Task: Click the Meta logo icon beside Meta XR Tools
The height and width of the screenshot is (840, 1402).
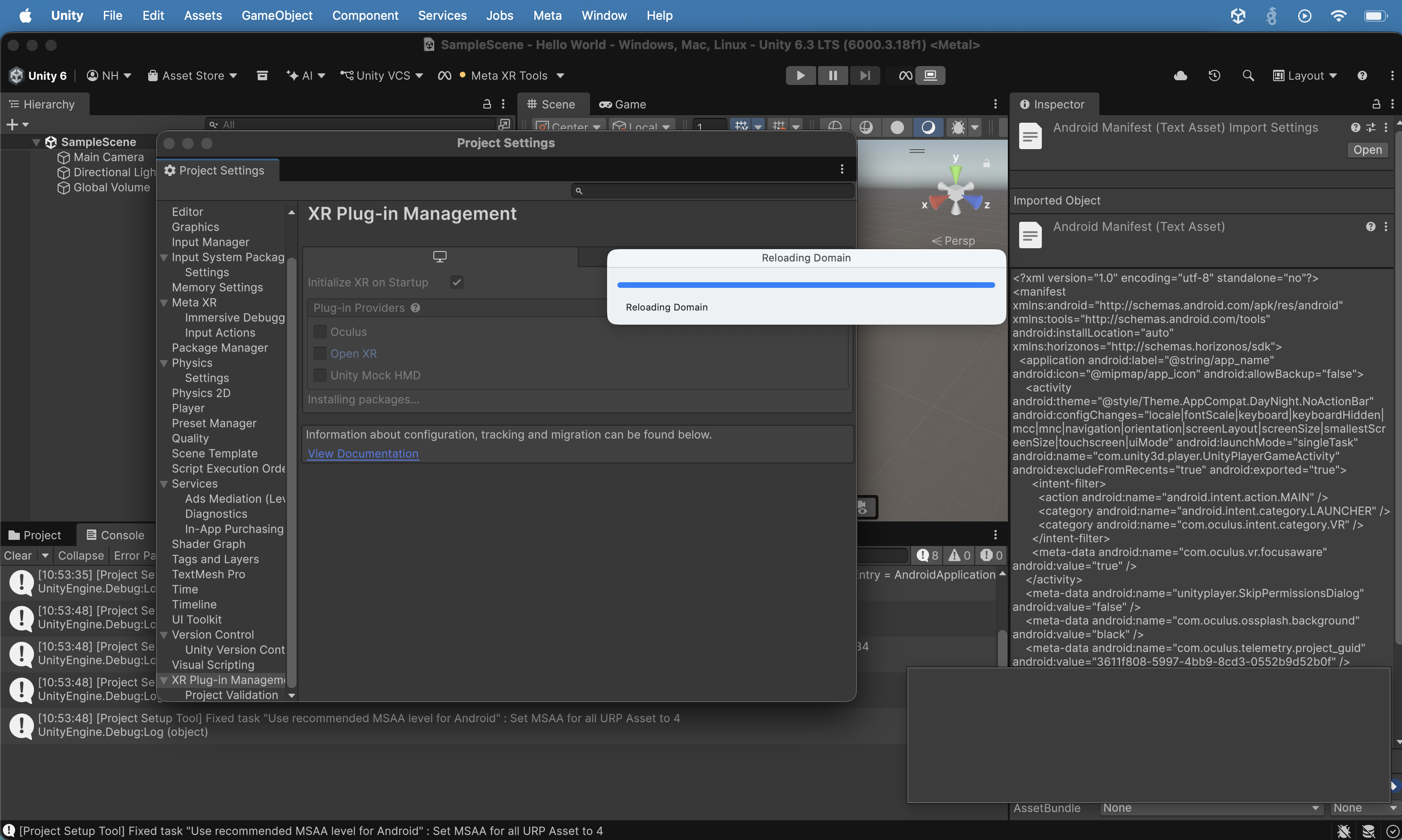Action: (x=445, y=76)
